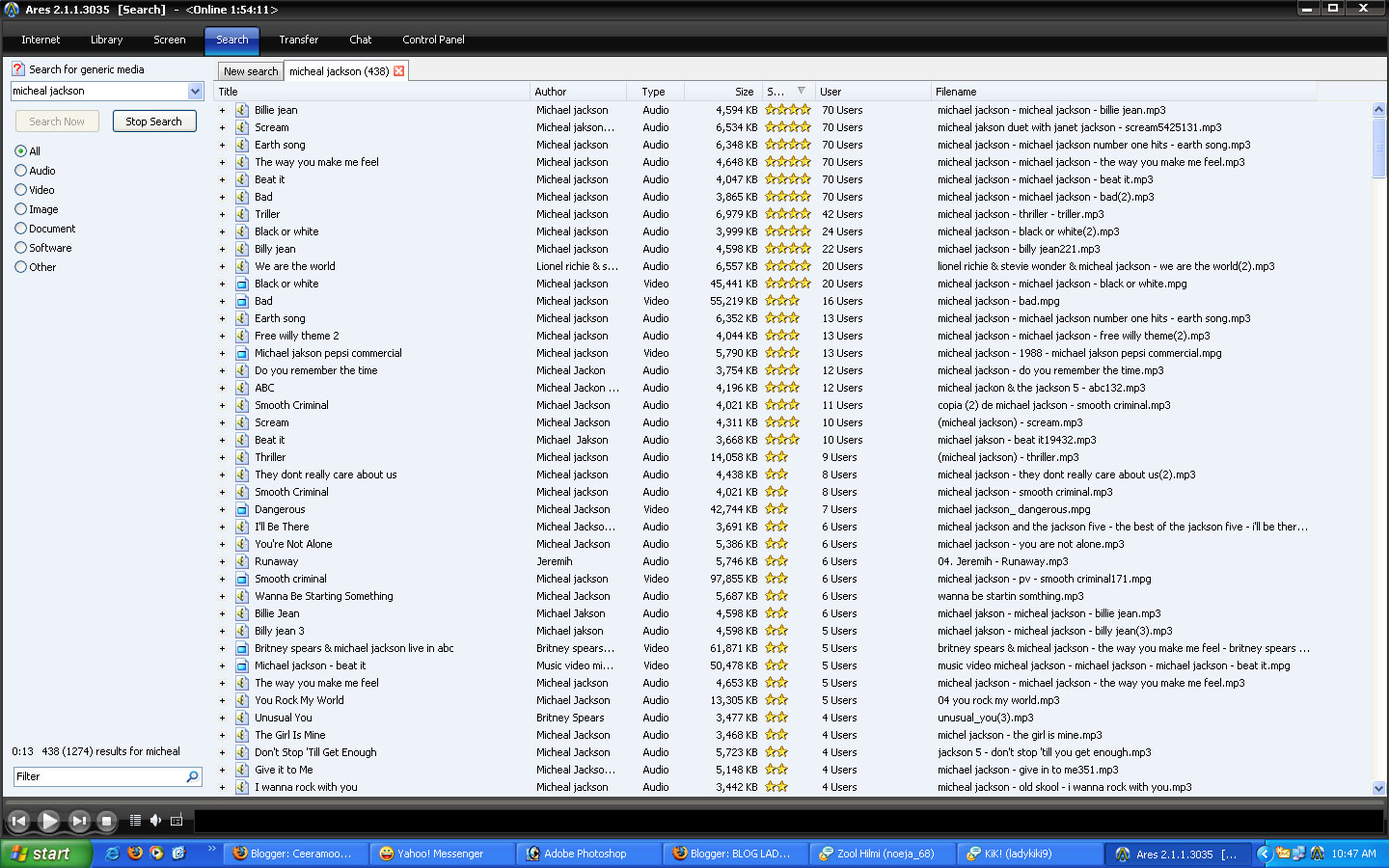1389x868 pixels.
Task: Switch to the Transfer tab
Action: [299, 41]
